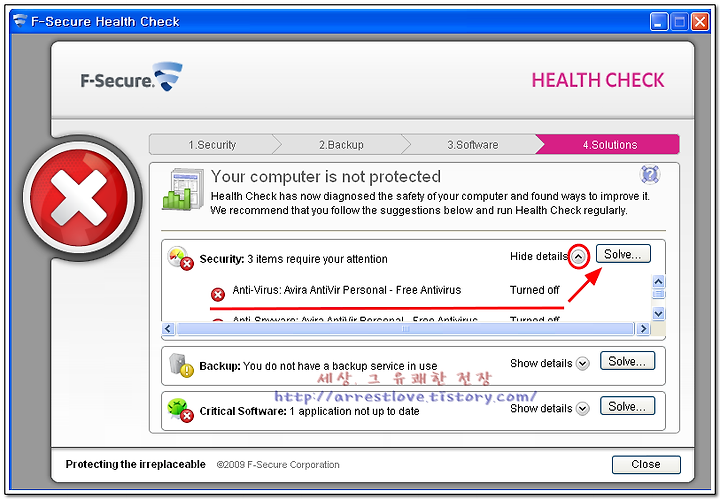The image size is (720, 499).
Task: Expand Backup details with Show details chevron
Action: [583, 364]
